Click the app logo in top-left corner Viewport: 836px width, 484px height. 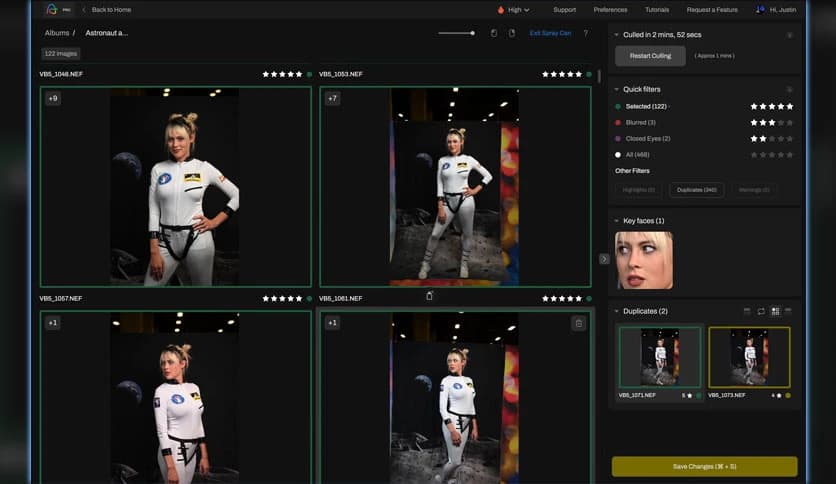51,9
